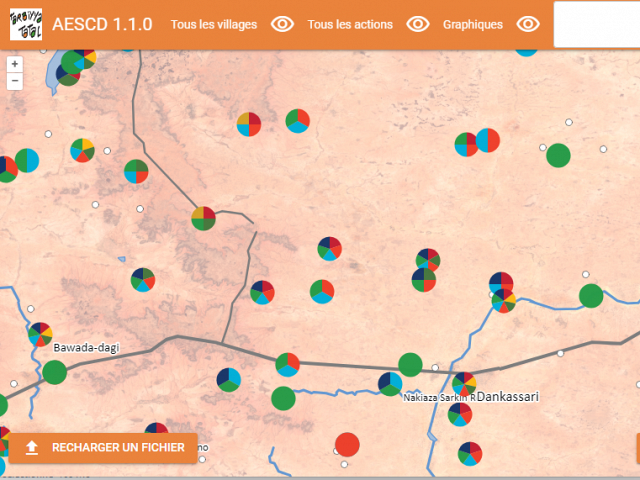The image size is (640, 480).
Task: Click the Bawada-dagi place label
Action: point(87,347)
